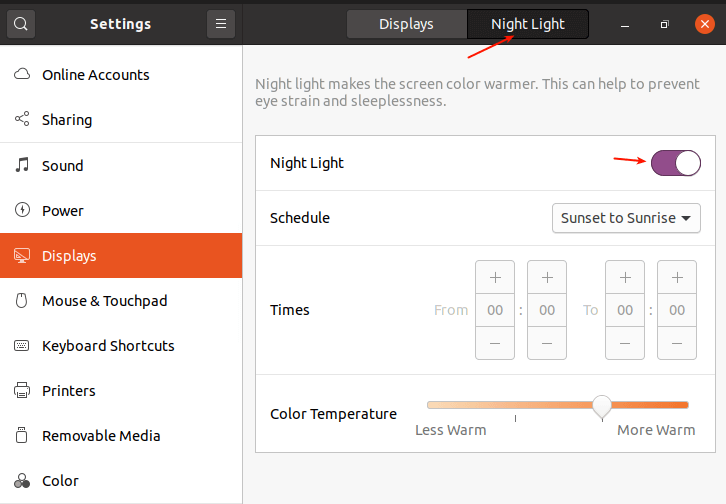Click the Power icon in sidebar

22,211
